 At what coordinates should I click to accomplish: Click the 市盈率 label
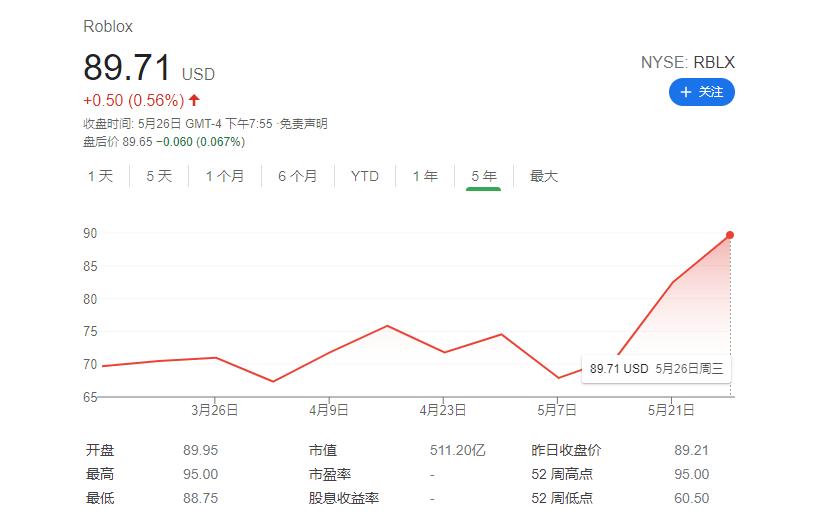tap(330, 474)
